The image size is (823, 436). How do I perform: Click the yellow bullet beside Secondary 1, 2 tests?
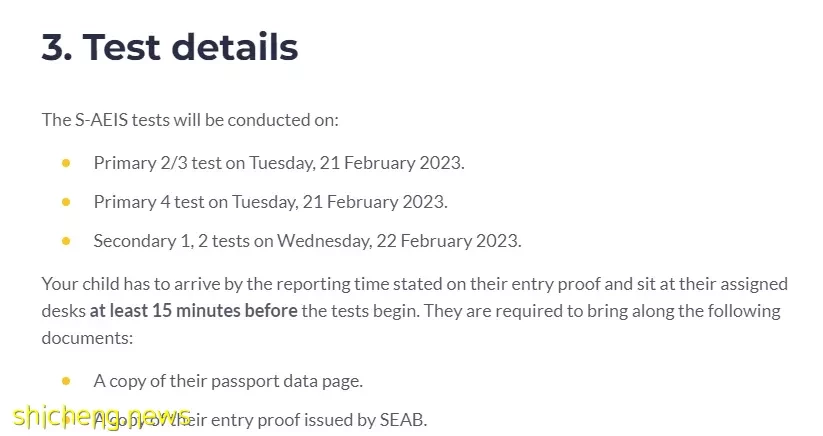pyautogui.click(x=66, y=241)
